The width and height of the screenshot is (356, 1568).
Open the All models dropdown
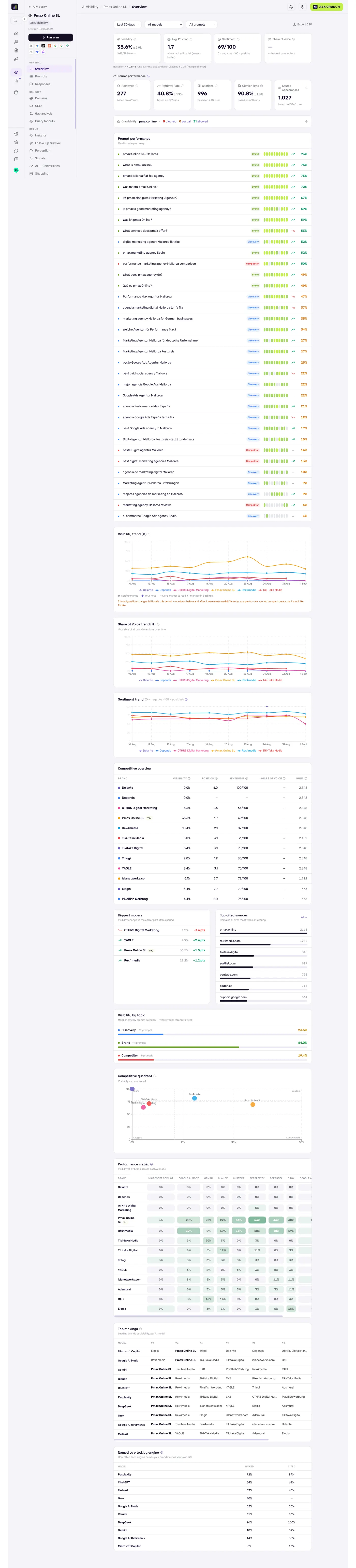(164, 24)
